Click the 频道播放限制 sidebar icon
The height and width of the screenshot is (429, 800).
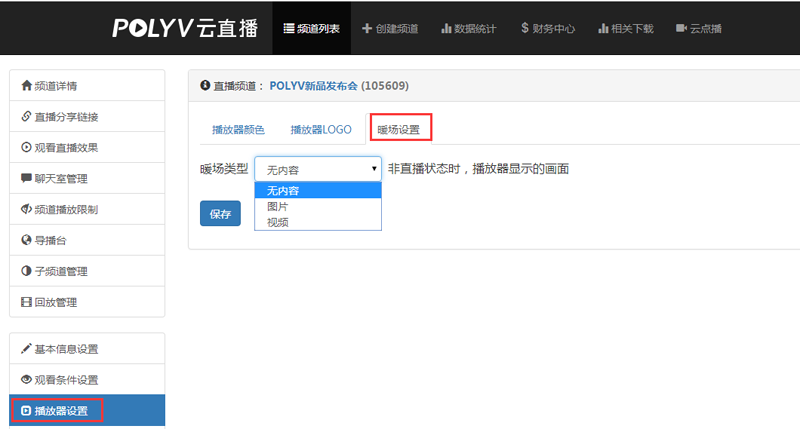(x=26, y=210)
